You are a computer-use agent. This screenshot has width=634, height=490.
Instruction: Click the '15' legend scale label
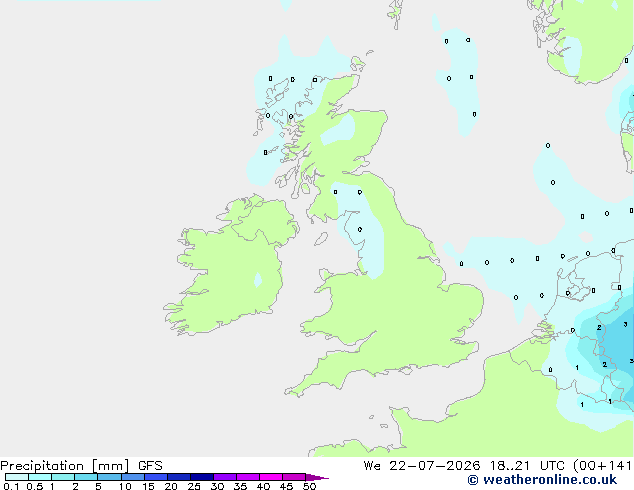148,486
